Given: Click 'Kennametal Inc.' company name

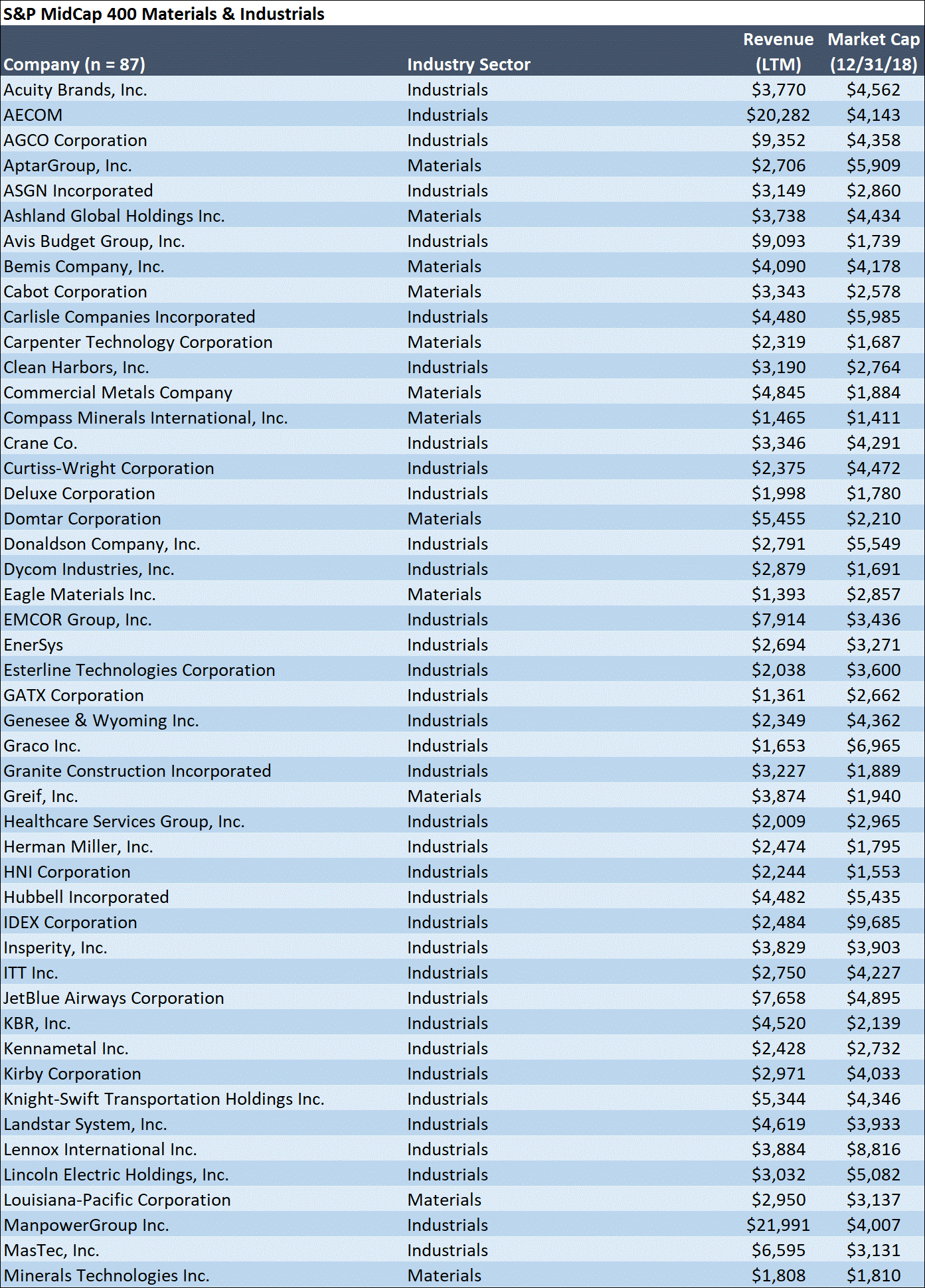Looking at the screenshot, I should [66, 1048].
